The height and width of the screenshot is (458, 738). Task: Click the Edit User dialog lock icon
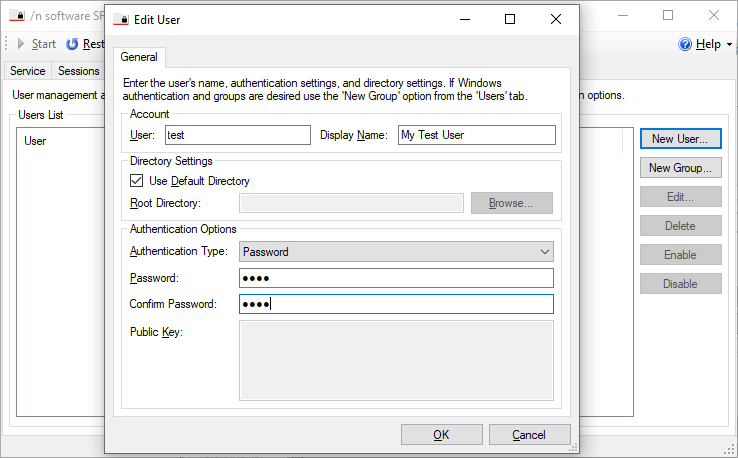click(x=120, y=19)
